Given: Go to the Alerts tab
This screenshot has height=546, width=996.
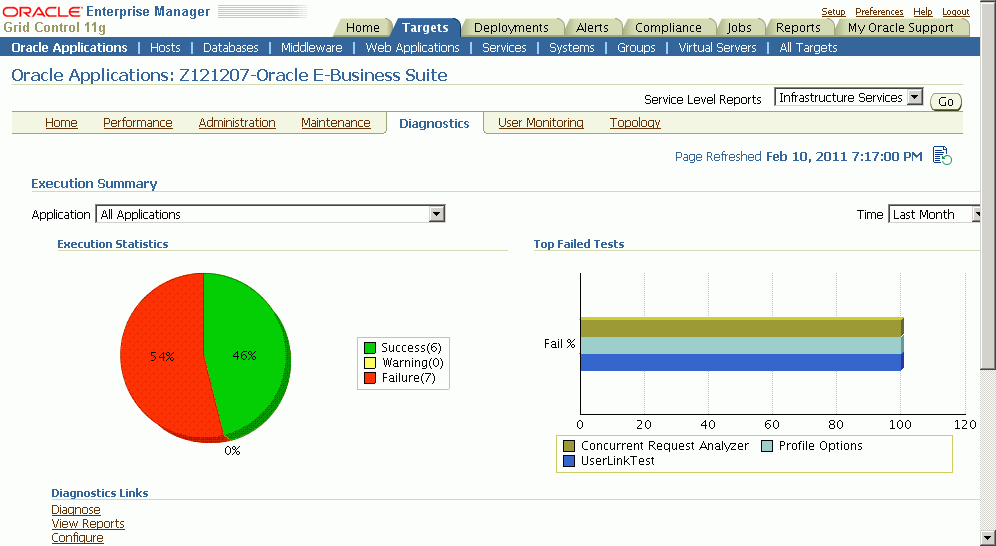Looking at the screenshot, I should tap(592, 27).
